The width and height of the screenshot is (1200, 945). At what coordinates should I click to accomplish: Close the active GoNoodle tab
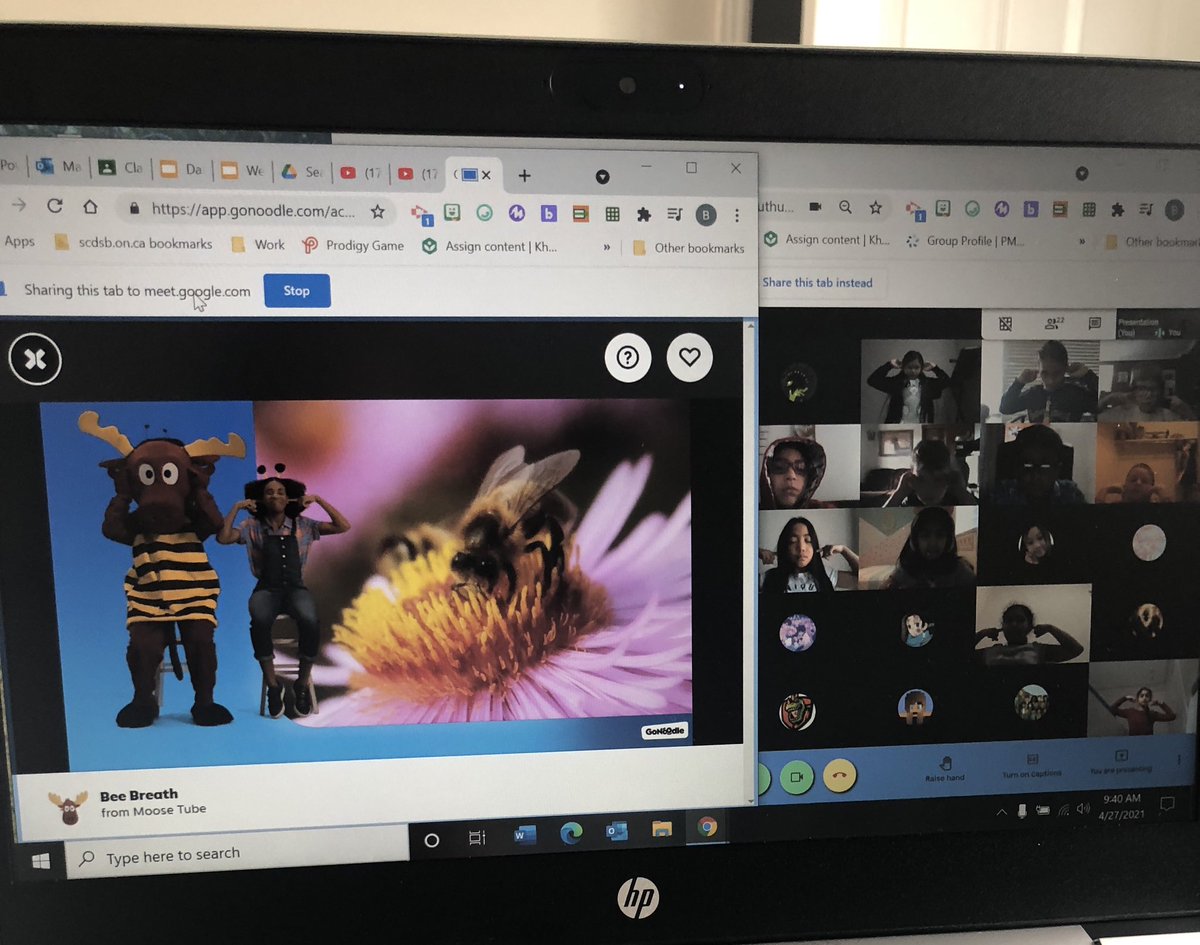click(x=486, y=175)
